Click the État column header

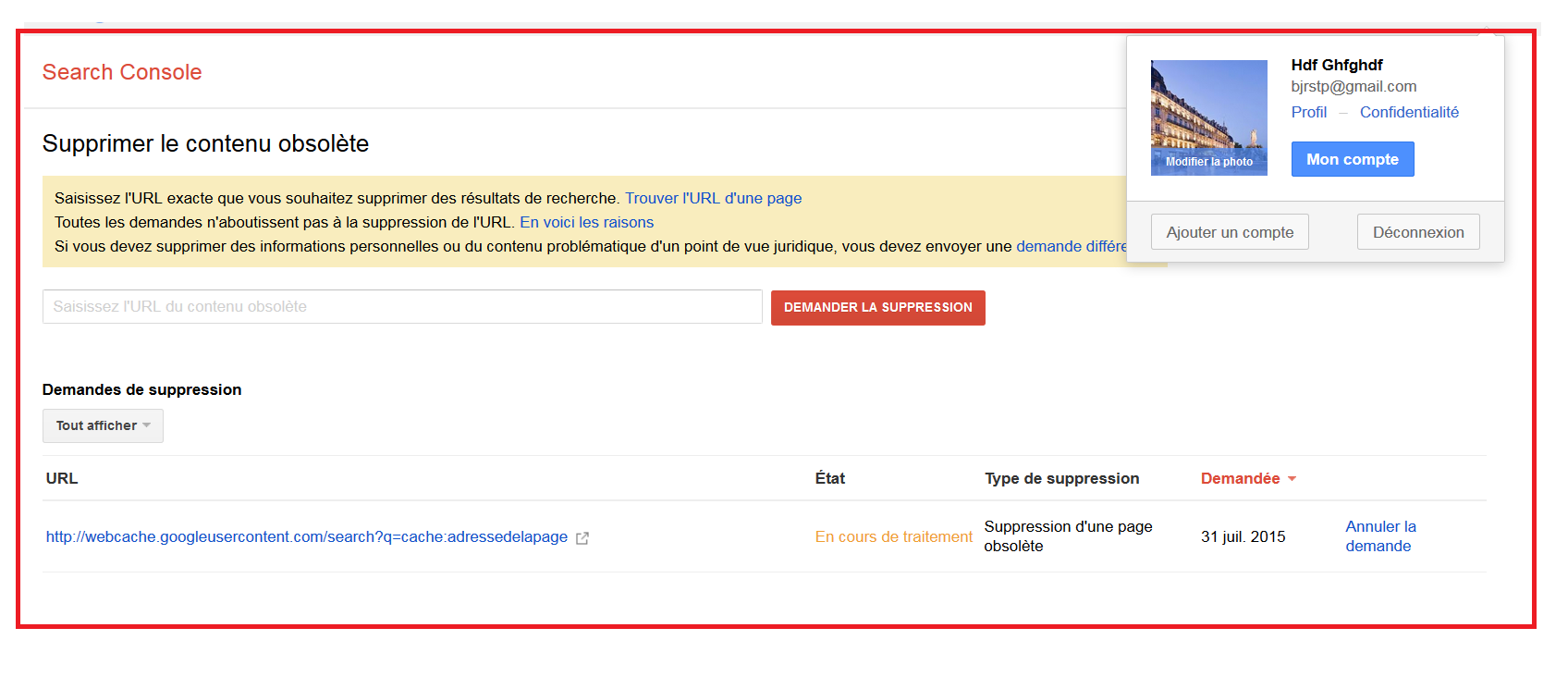[x=829, y=478]
